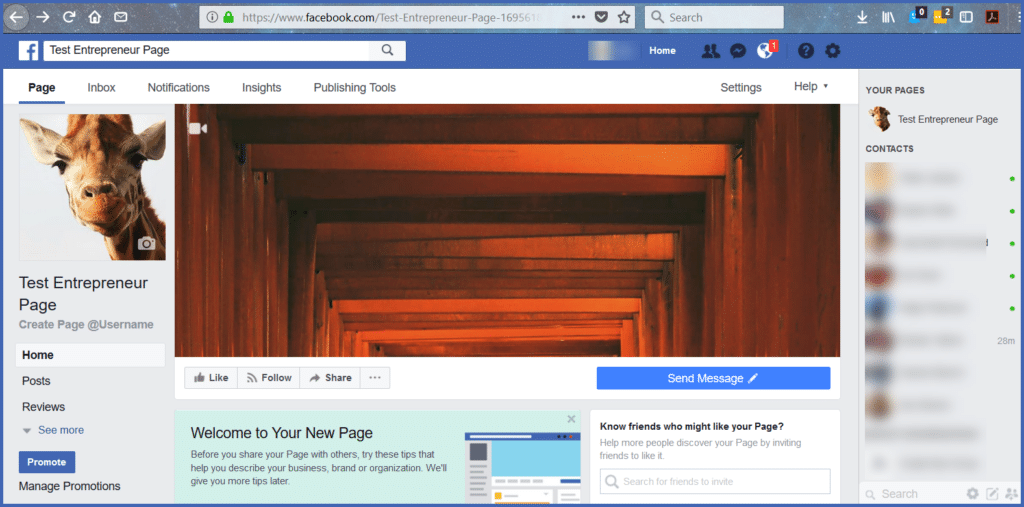Click the Send Message button

coord(713,378)
